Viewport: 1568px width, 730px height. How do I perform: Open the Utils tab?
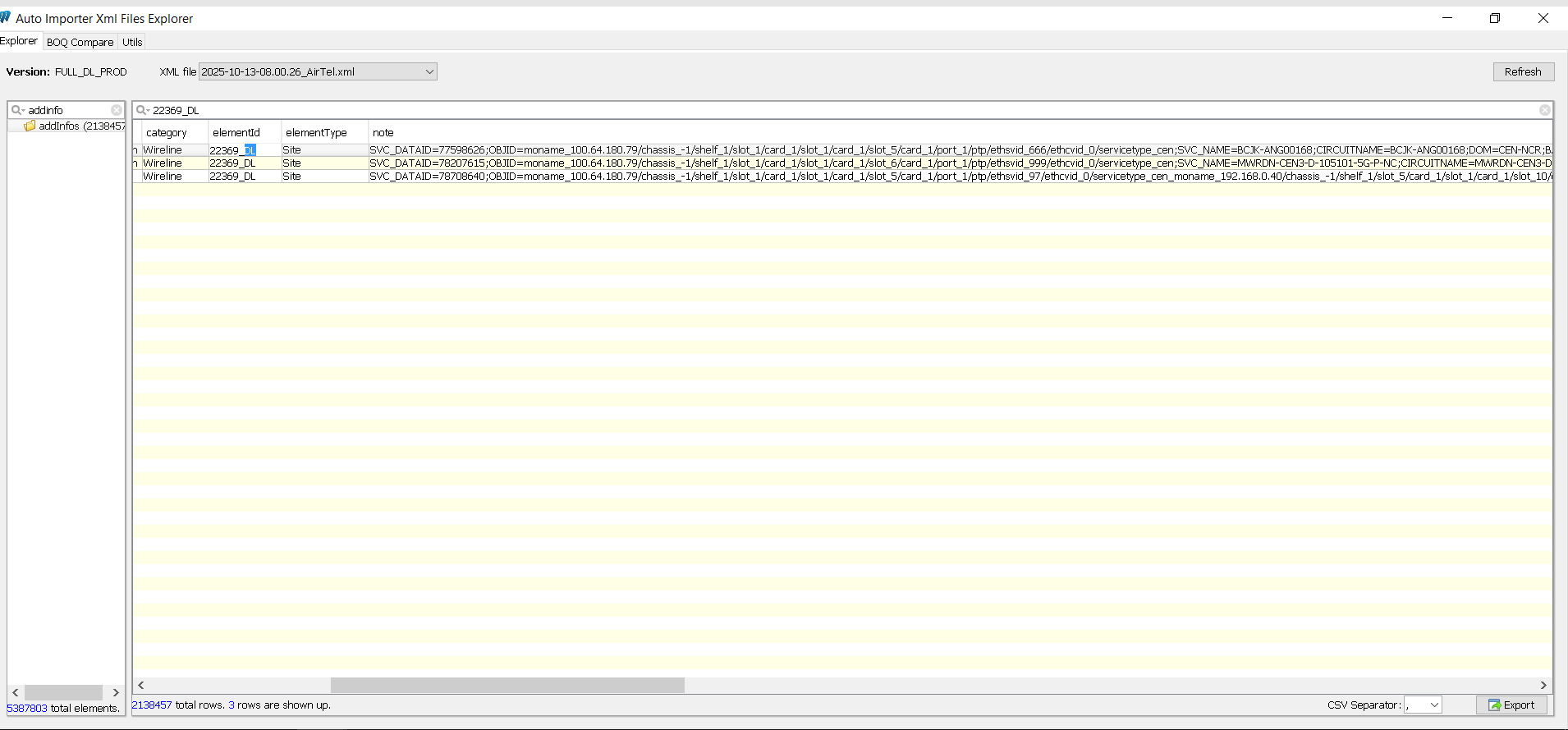click(x=132, y=42)
